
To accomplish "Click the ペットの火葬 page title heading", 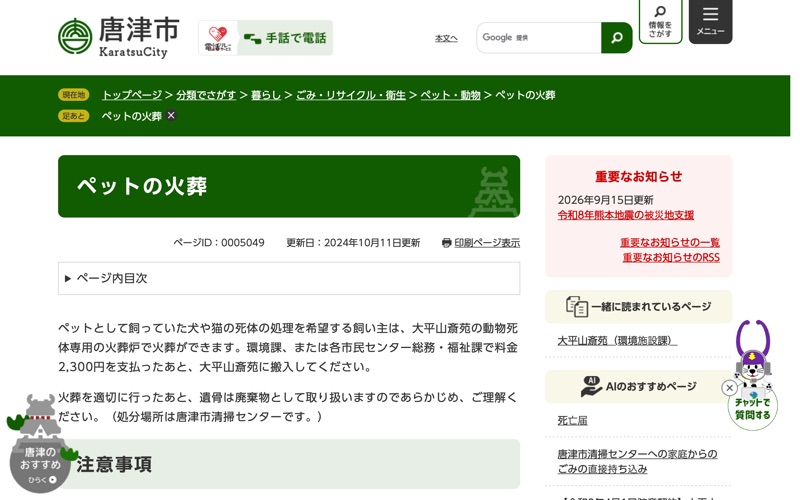I will pos(142,186).
